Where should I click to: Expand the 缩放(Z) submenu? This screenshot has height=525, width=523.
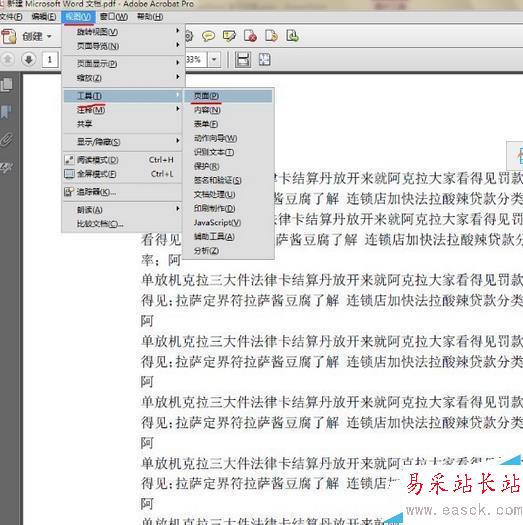click(x=123, y=78)
